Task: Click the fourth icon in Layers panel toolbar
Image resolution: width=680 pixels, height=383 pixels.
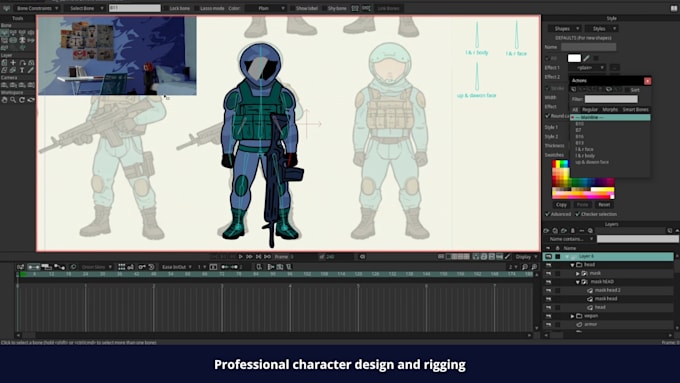Action: (x=572, y=231)
